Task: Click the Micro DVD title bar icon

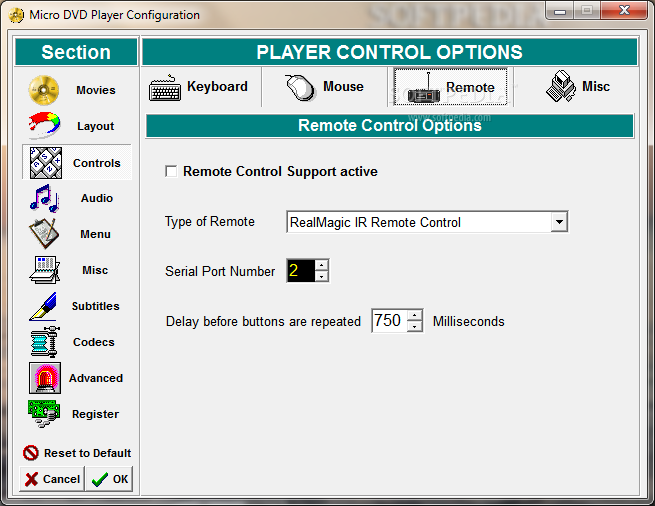Action: (16, 15)
